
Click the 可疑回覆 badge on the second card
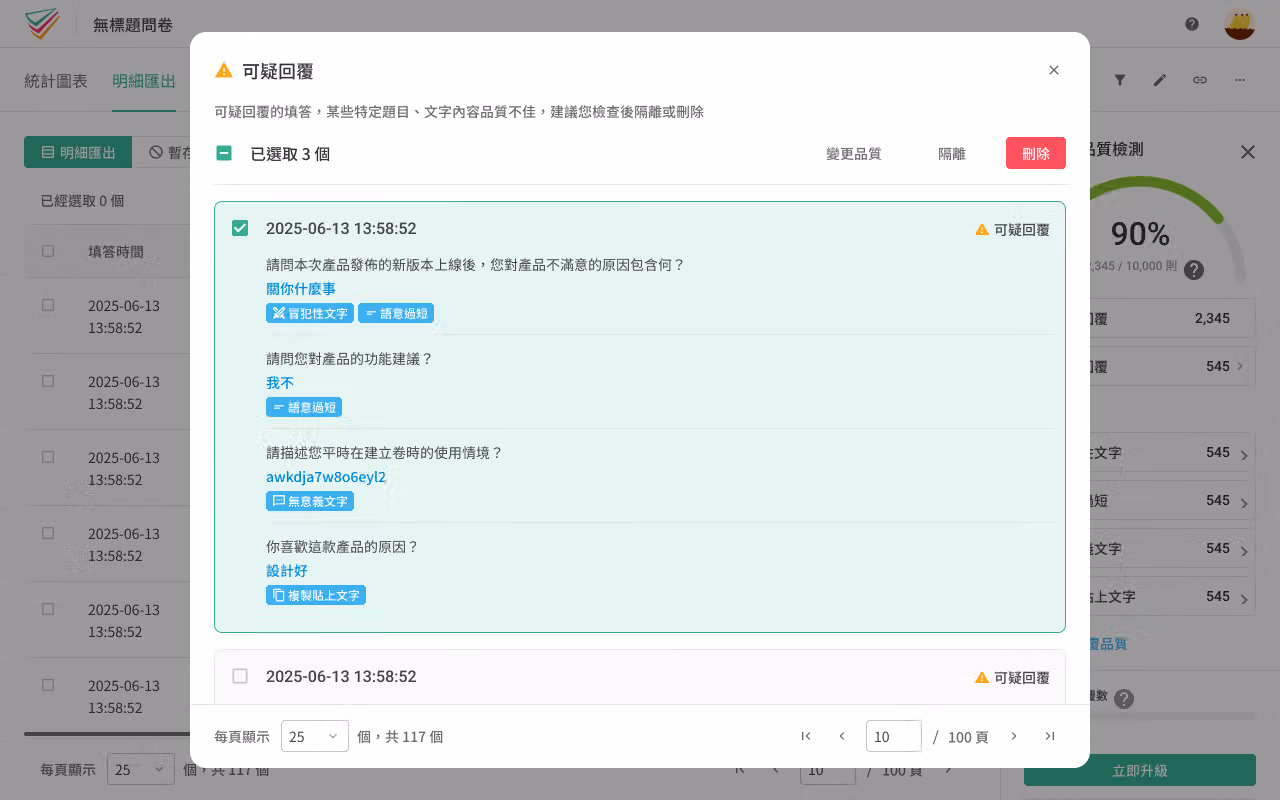(1012, 677)
